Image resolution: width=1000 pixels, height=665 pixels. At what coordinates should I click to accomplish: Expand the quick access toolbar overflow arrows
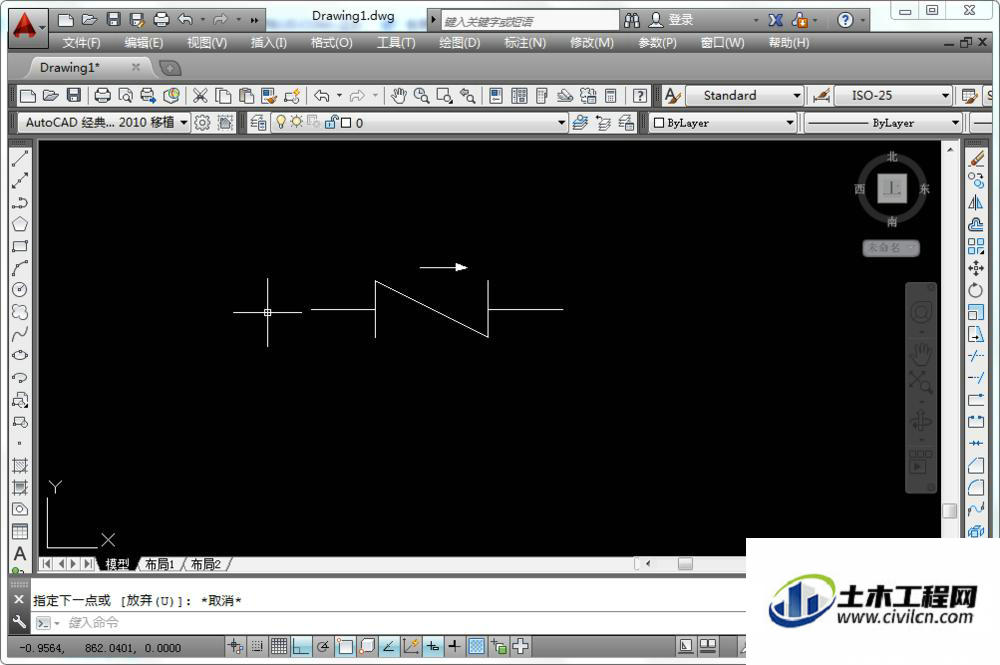254,20
